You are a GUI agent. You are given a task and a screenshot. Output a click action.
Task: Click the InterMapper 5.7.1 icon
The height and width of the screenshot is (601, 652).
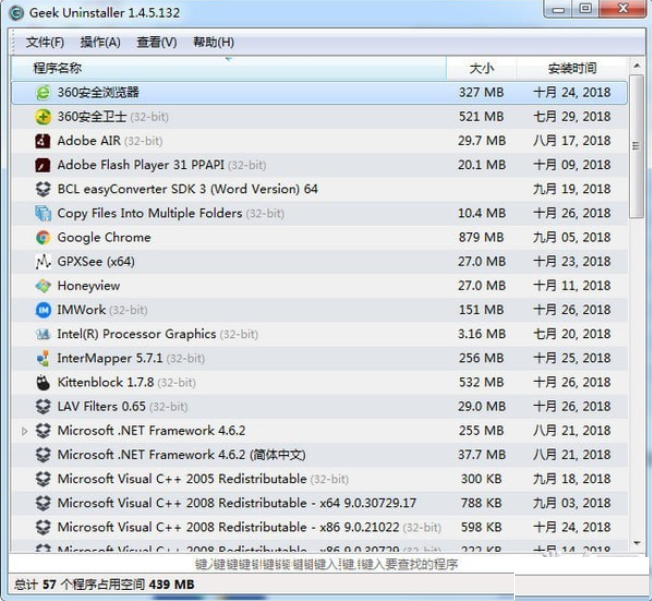click(x=43, y=358)
